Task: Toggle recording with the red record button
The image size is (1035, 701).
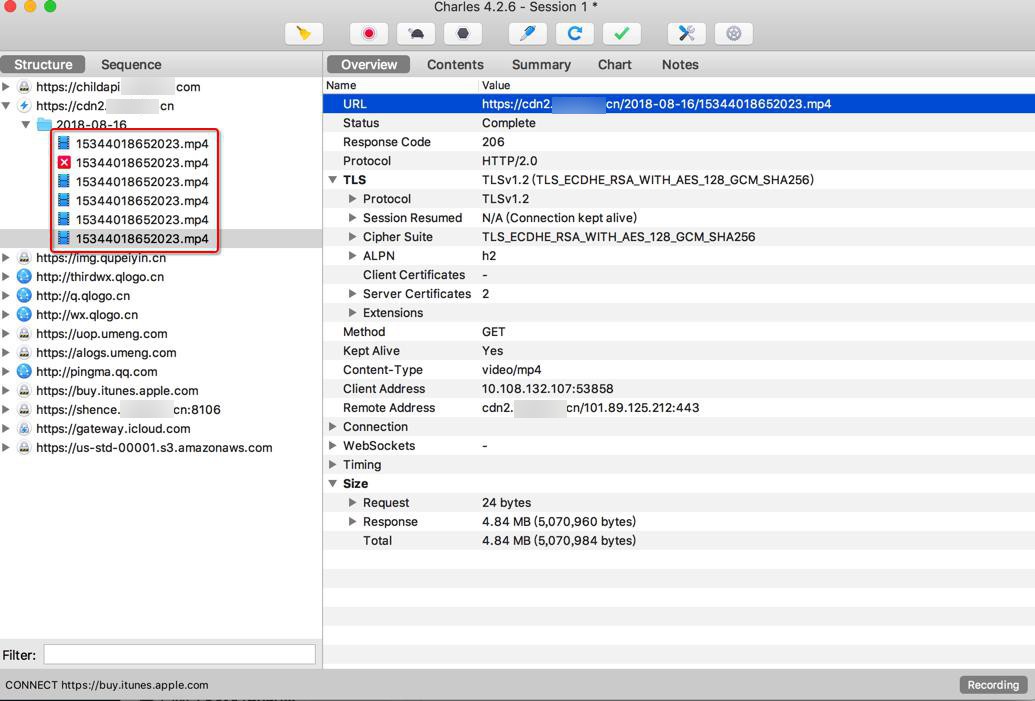Action: click(x=369, y=33)
